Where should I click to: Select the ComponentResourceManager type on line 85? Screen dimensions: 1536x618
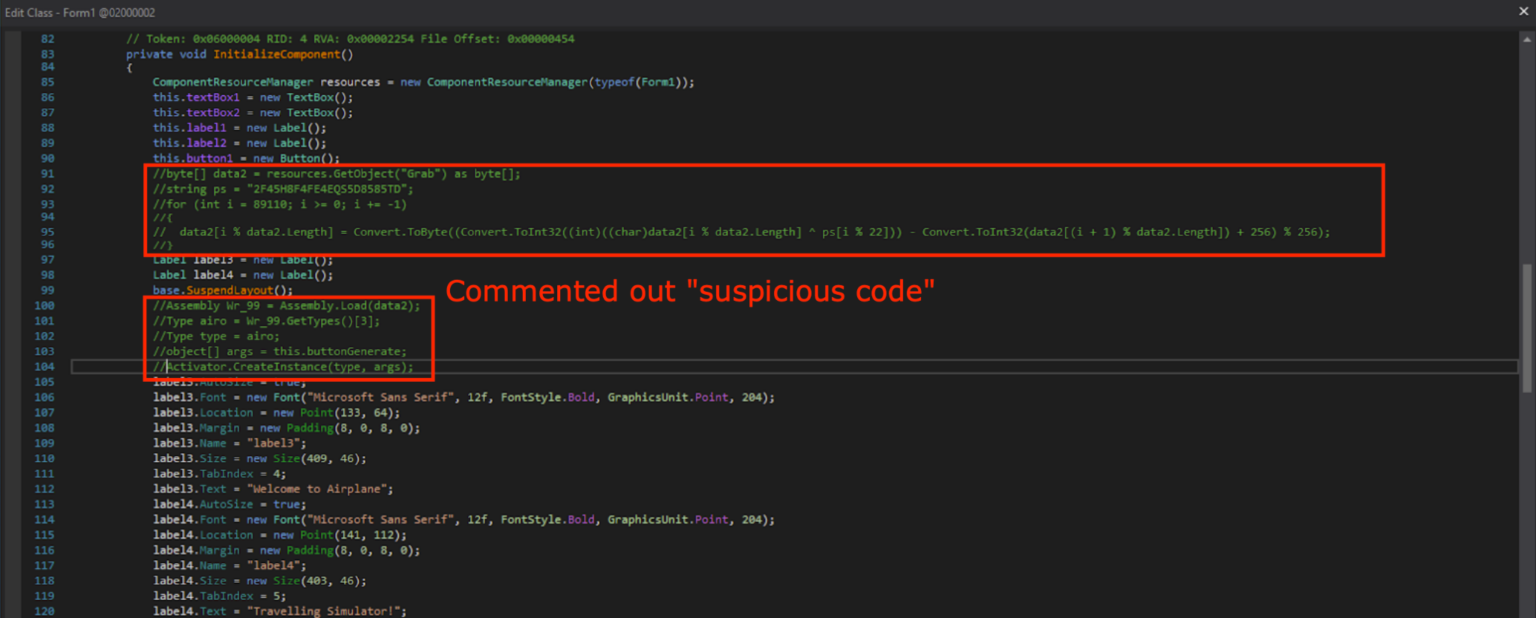(x=233, y=82)
